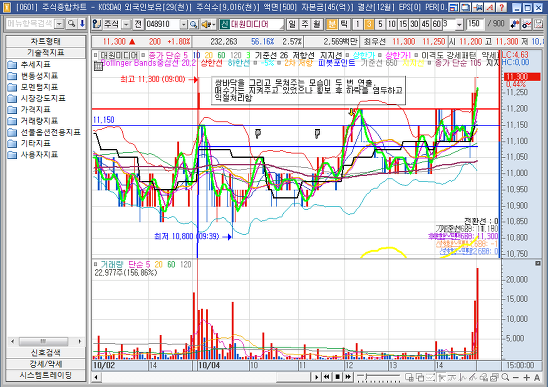Choose the 60 minute interval button
Viewport: 548px width, 387px height.
point(437,24)
